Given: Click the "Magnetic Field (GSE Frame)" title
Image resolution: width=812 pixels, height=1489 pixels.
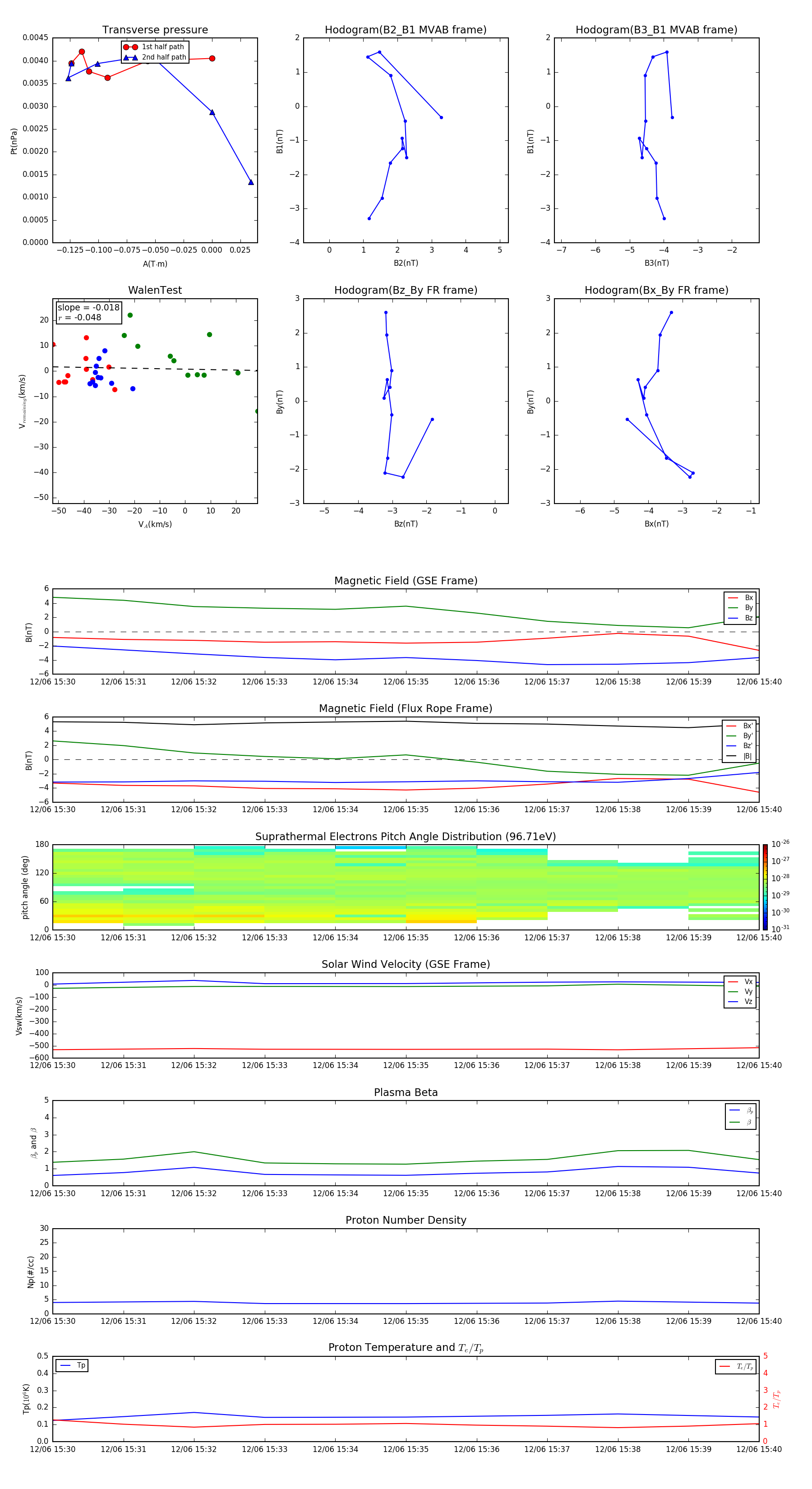Looking at the screenshot, I should coord(406,580).
